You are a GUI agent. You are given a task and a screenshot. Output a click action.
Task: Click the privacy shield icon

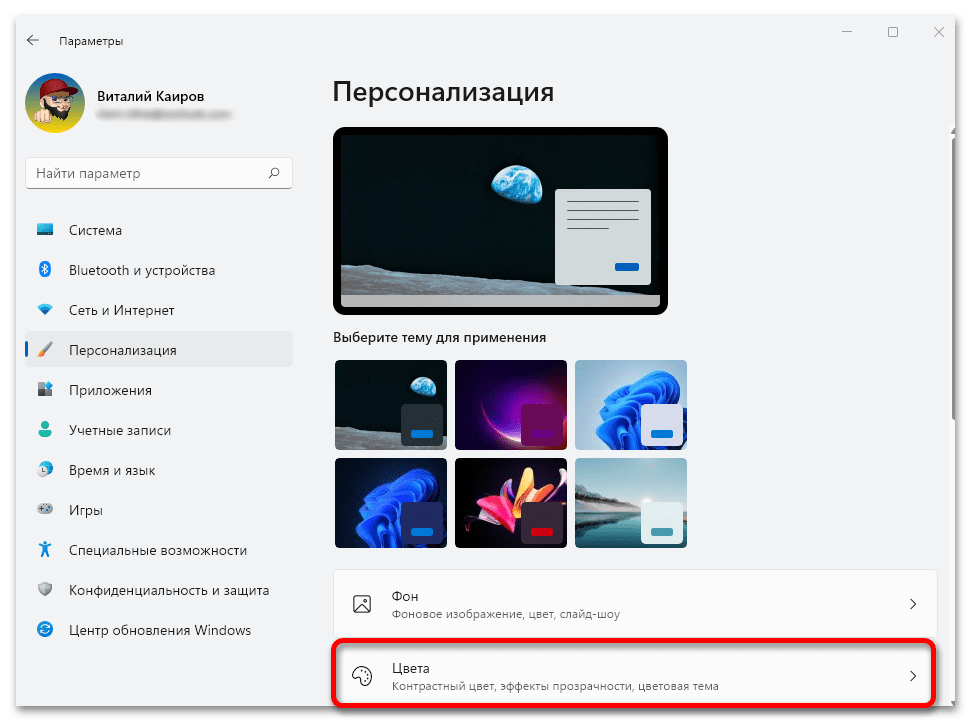coord(45,589)
